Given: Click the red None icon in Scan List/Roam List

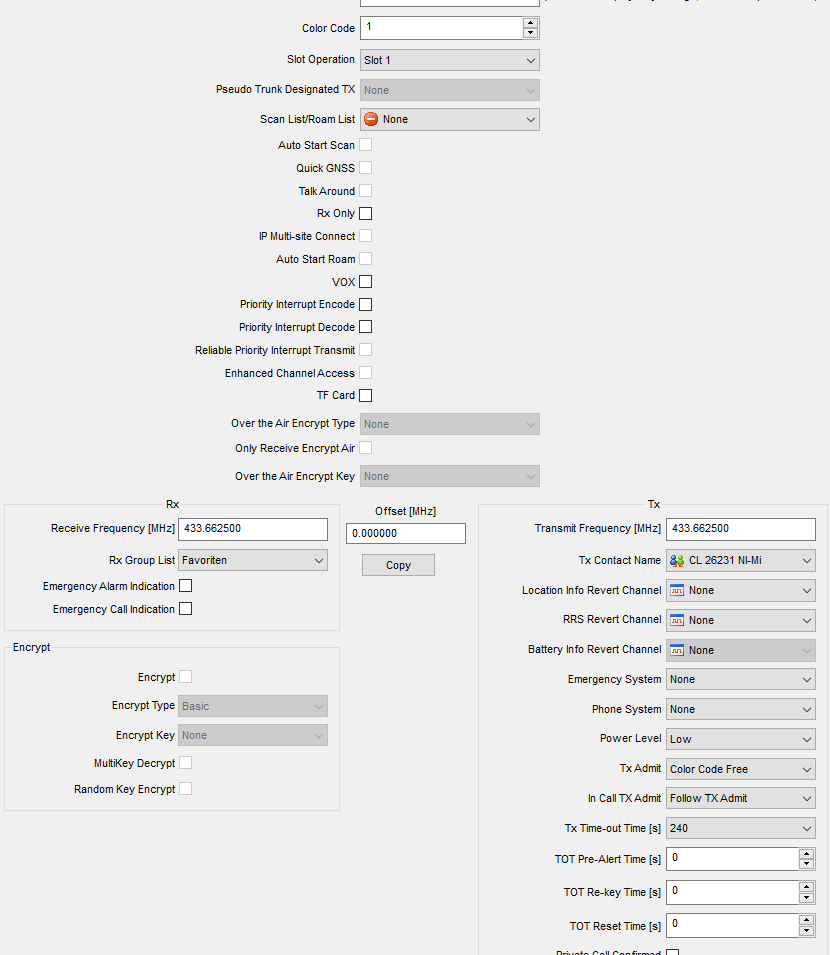Looking at the screenshot, I should [x=371, y=119].
